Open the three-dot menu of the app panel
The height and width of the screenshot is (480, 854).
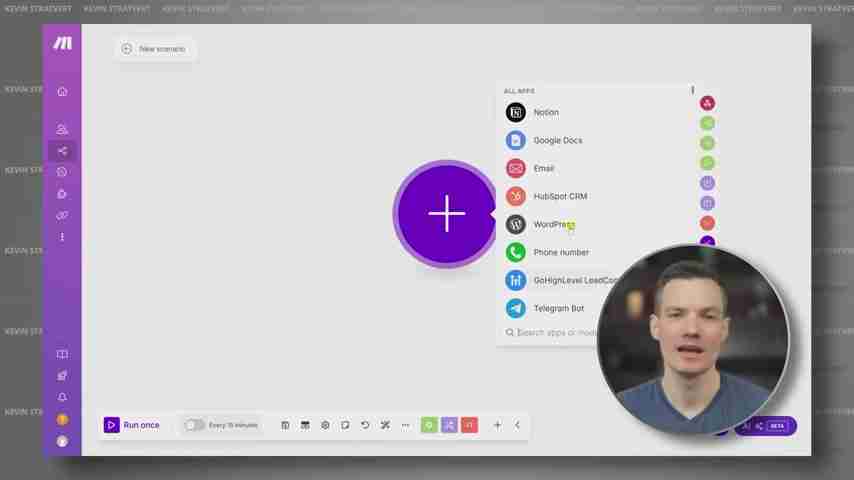pos(692,90)
